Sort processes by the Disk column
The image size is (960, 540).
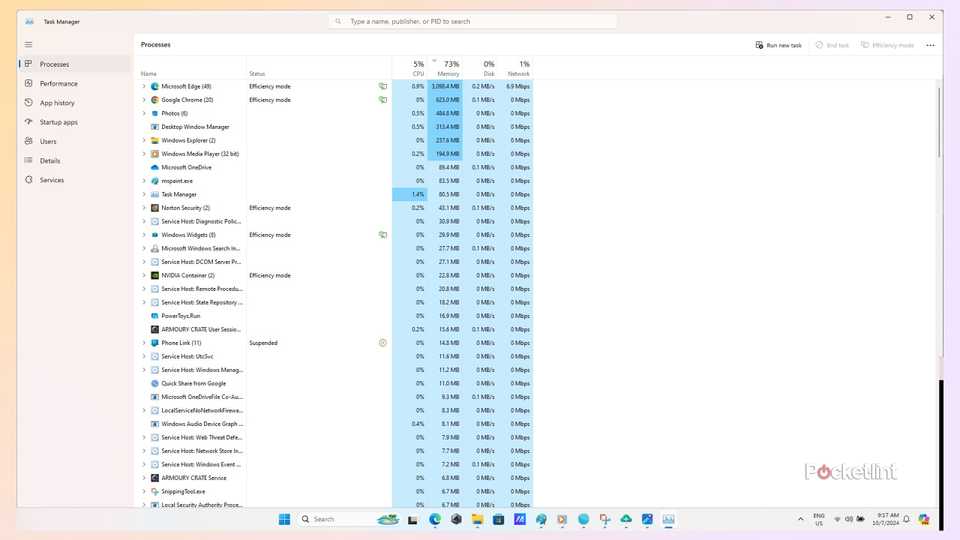click(x=480, y=68)
